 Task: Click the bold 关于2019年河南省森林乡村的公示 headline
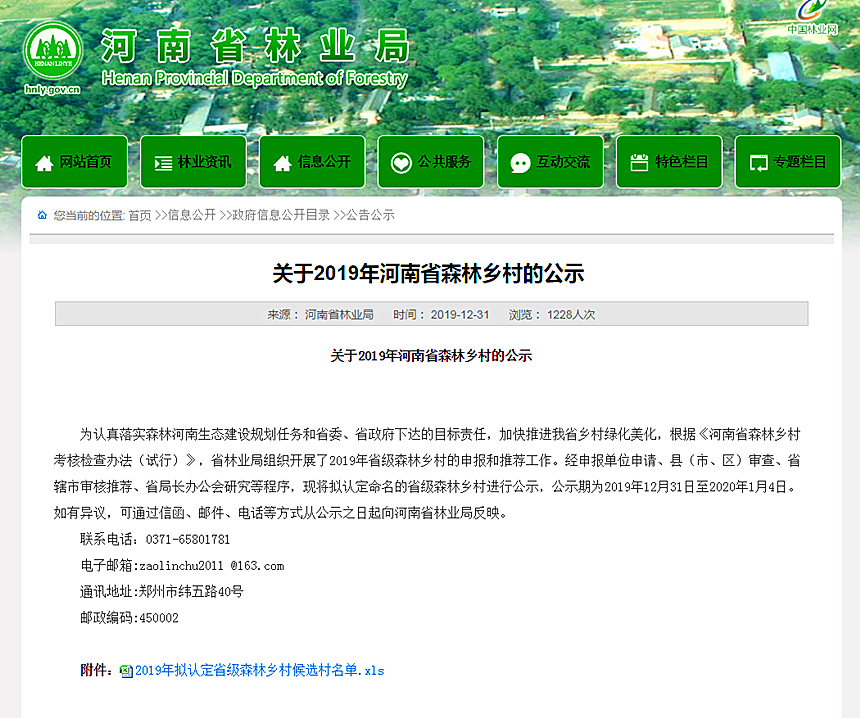[428, 274]
